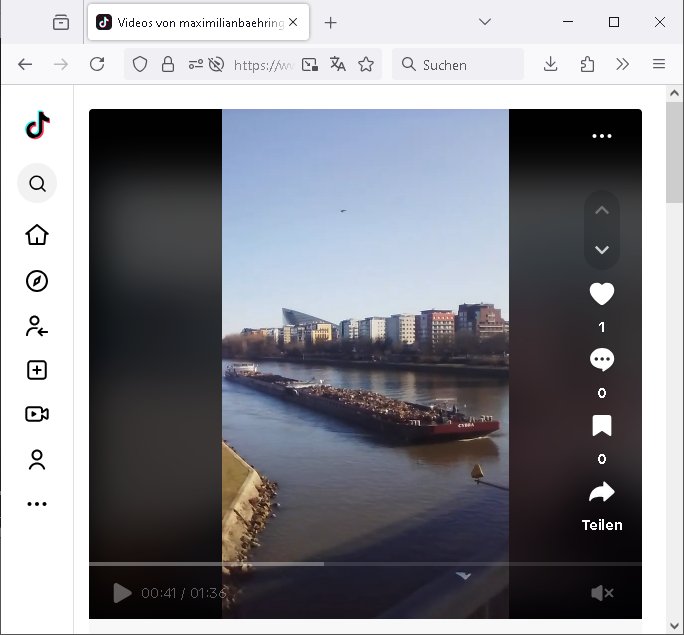Open TikTok search in sidebar
The height and width of the screenshot is (635, 684).
click(x=37, y=184)
